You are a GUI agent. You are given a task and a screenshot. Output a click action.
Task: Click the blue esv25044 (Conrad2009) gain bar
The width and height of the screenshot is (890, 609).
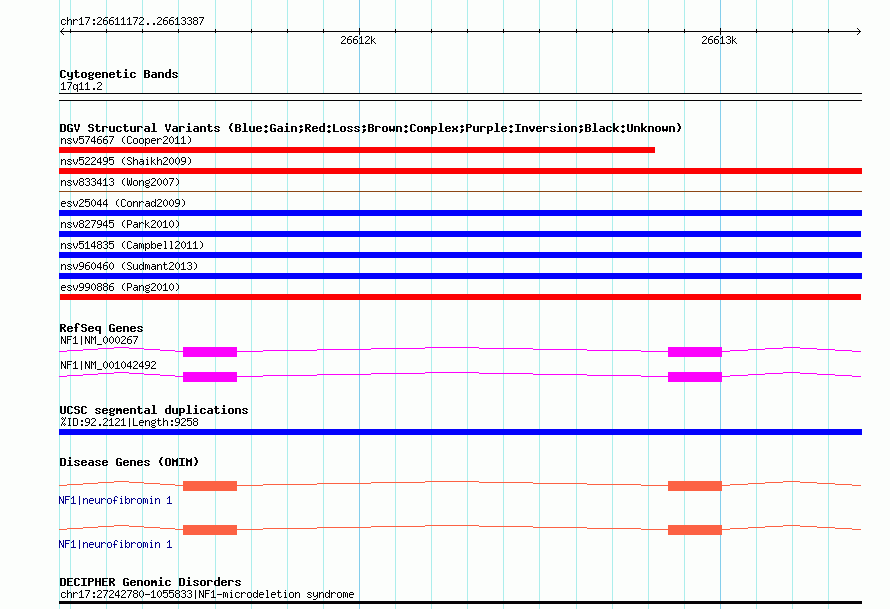coord(460,213)
